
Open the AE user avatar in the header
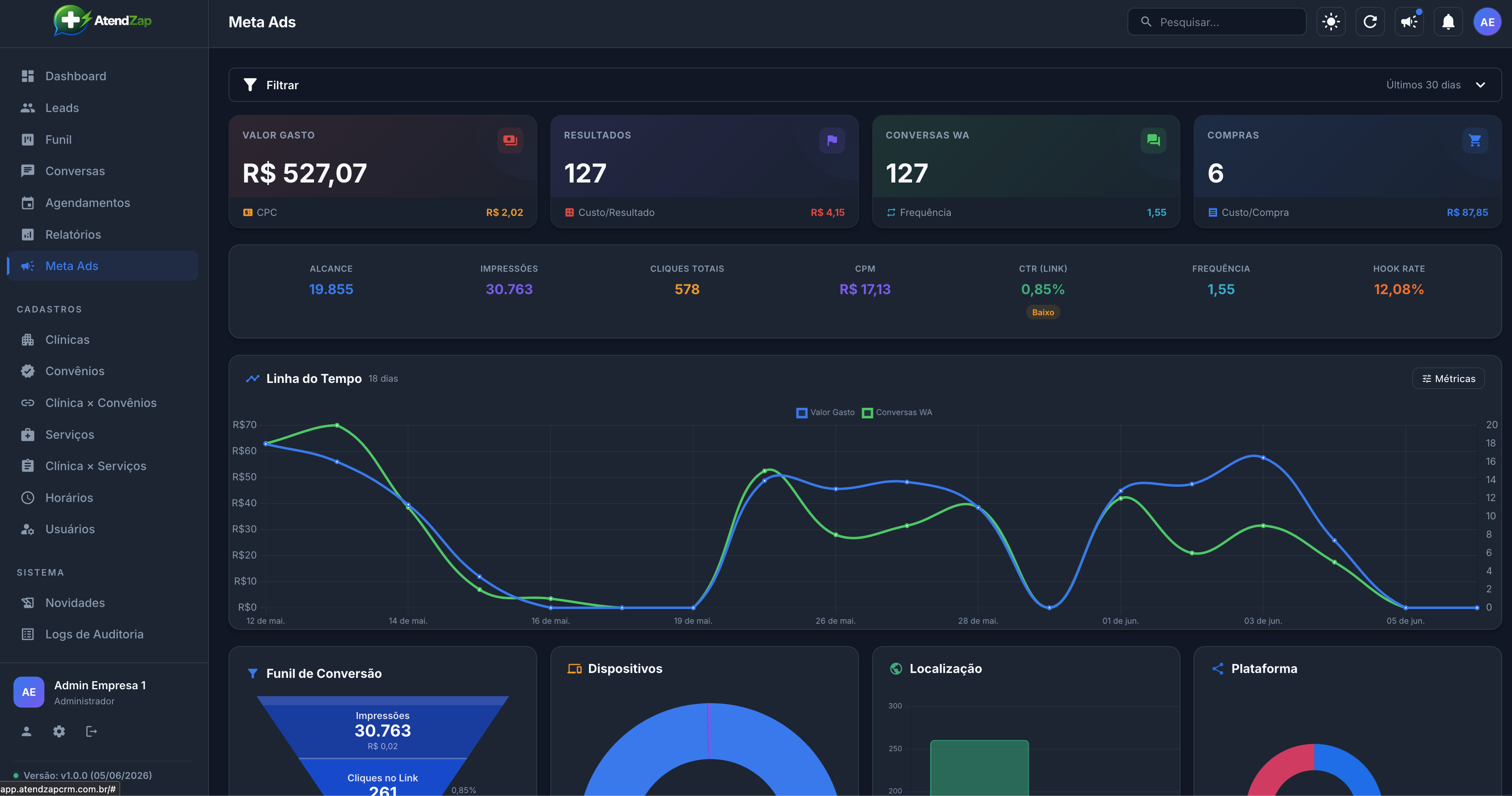point(1487,22)
